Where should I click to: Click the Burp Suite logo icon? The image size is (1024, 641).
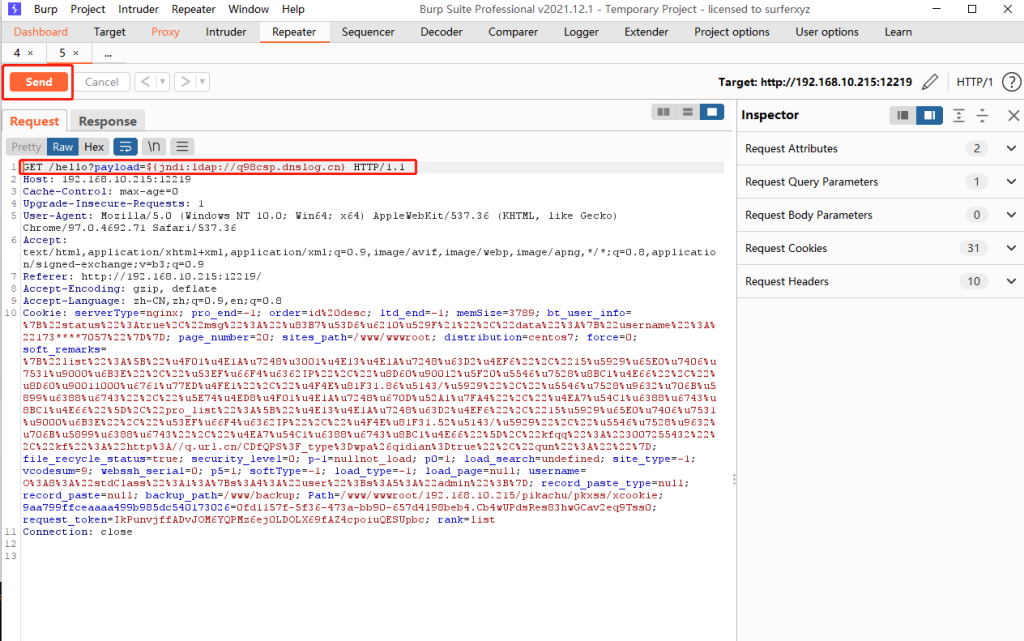click(x=14, y=9)
